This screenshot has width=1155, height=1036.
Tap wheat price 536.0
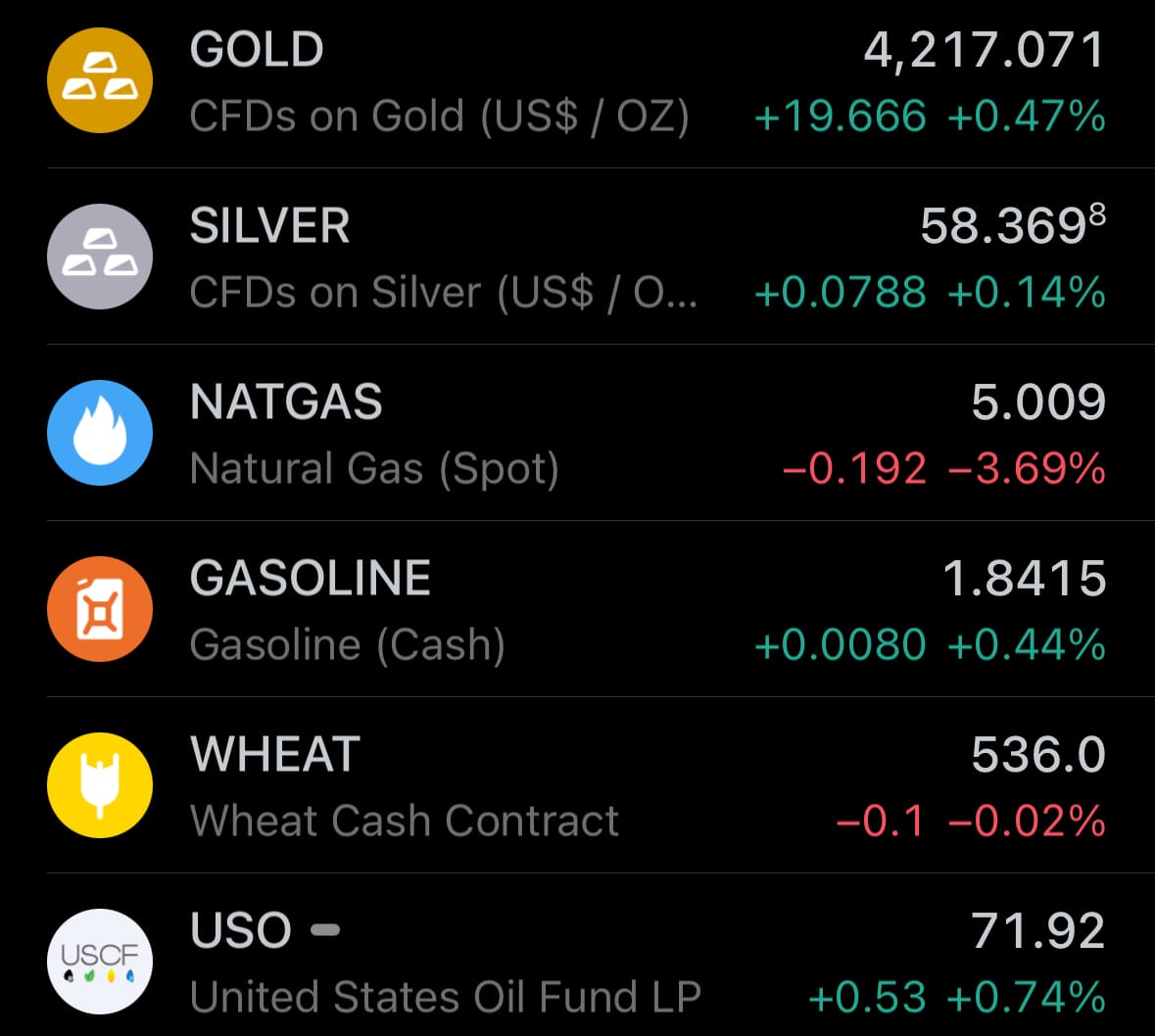(1038, 754)
